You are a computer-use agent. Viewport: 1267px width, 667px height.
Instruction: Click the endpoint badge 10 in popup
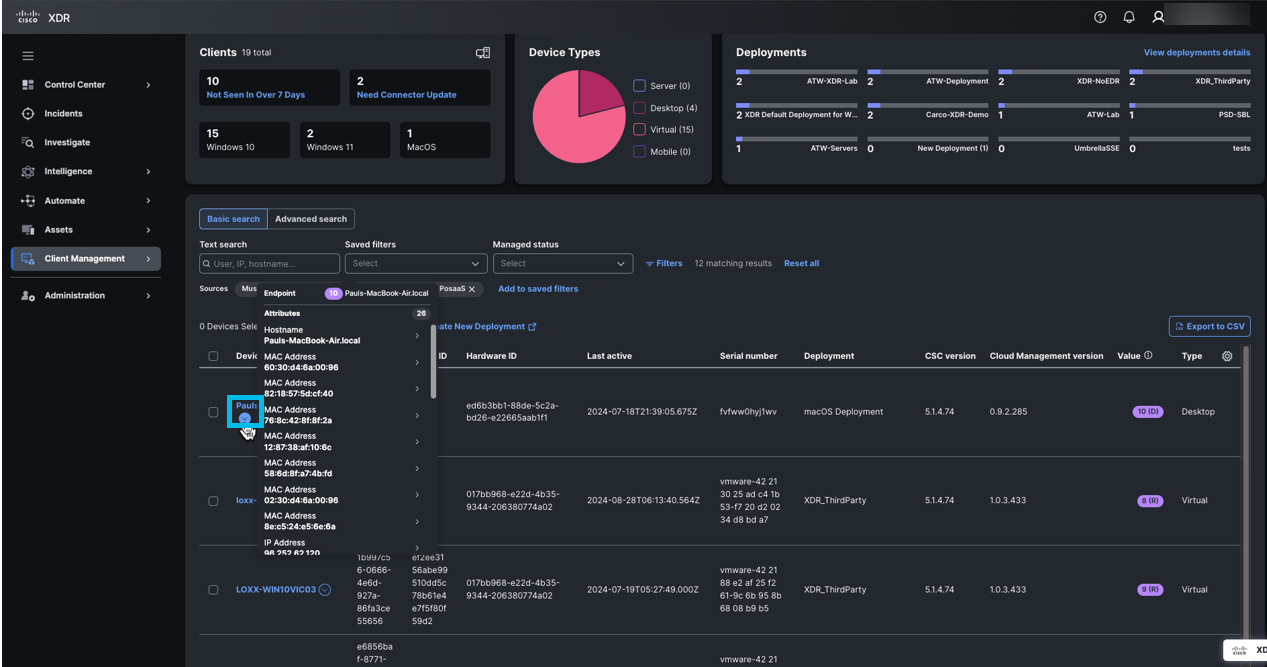click(333, 294)
